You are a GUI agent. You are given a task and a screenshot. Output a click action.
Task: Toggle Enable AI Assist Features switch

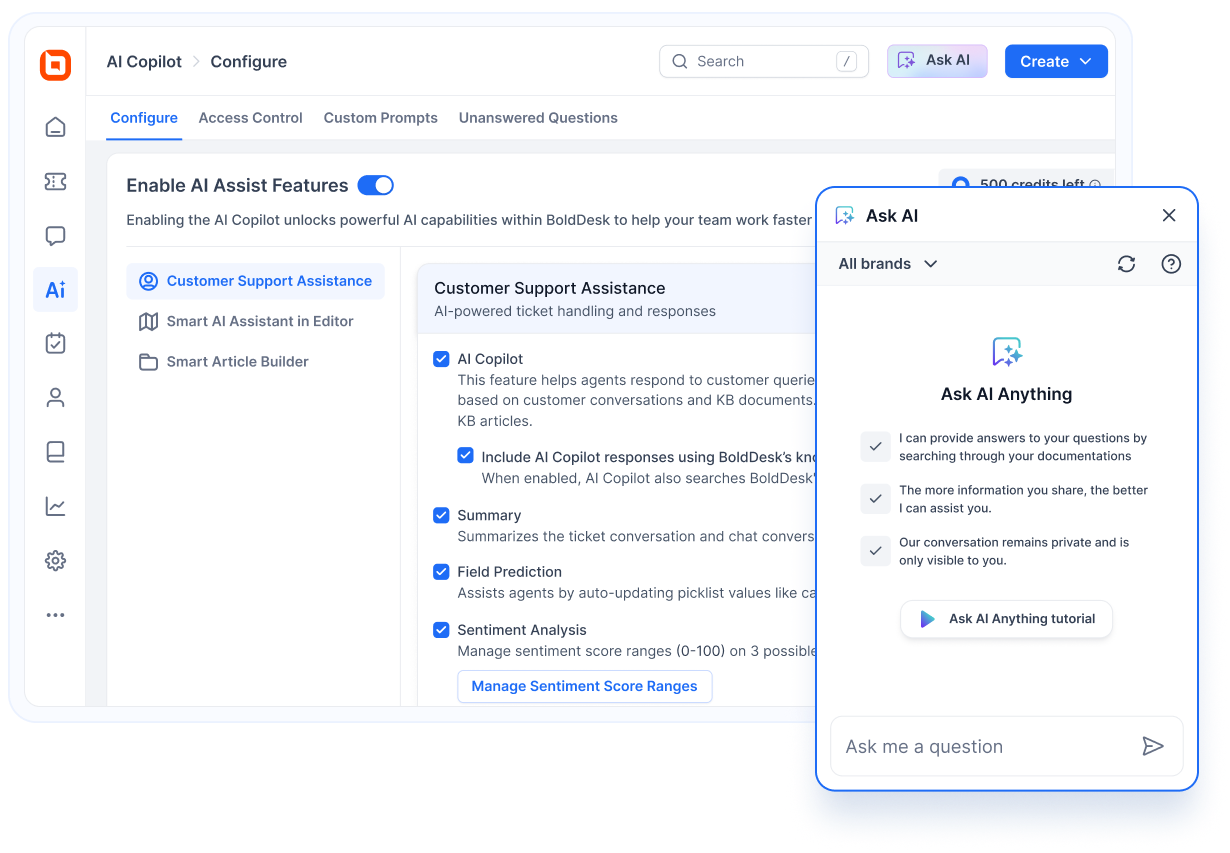coord(376,185)
